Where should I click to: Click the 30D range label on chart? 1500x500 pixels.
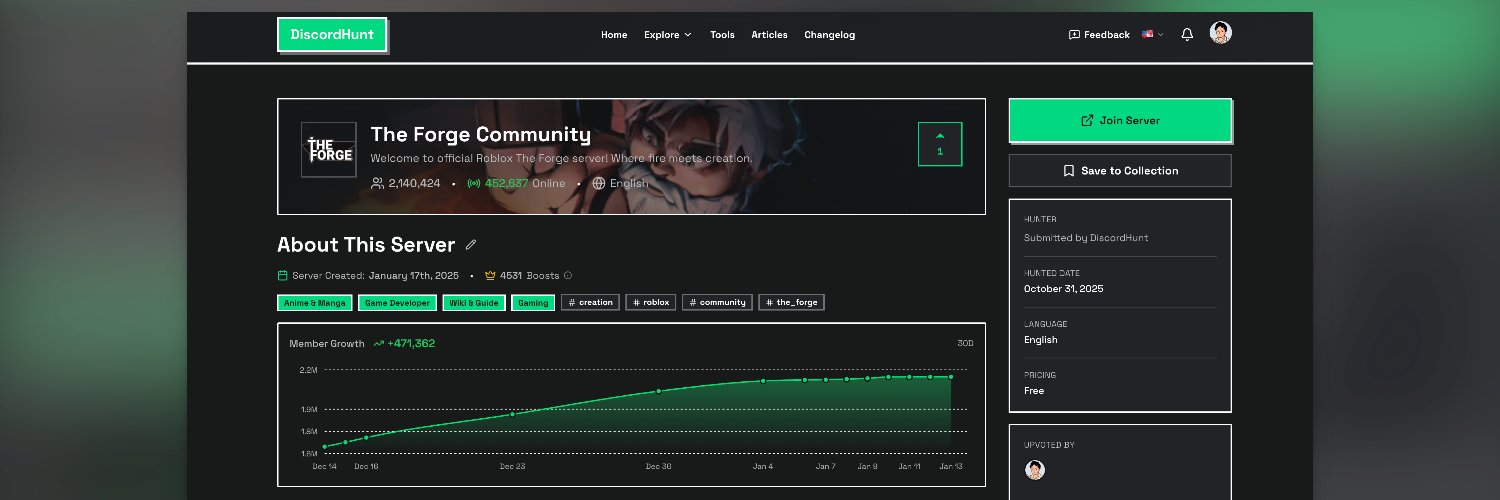coord(965,344)
